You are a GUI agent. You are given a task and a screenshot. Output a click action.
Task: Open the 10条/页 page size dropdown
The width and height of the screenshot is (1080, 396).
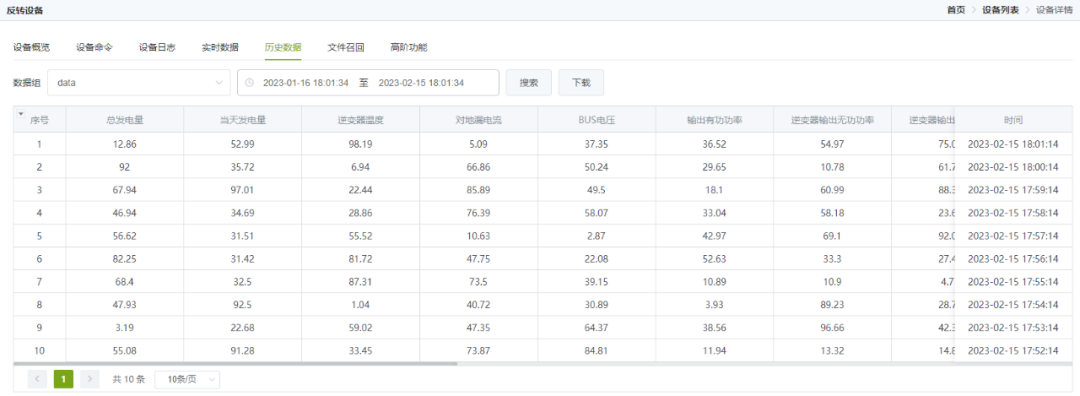pos(187,379)
